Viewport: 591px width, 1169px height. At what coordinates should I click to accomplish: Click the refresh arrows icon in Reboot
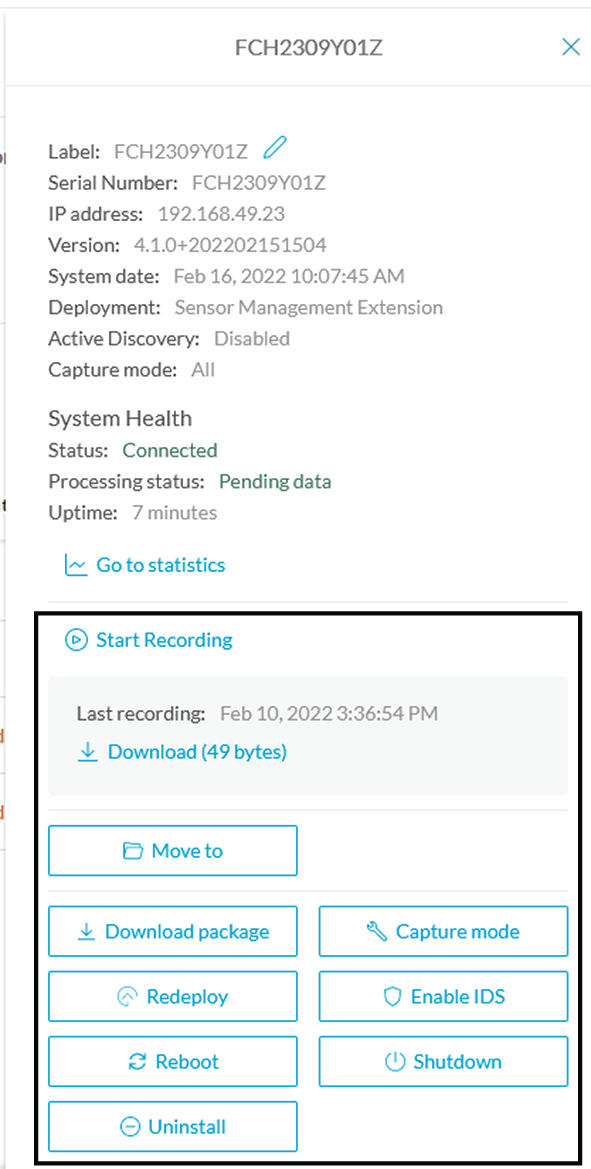[137, 1062]
